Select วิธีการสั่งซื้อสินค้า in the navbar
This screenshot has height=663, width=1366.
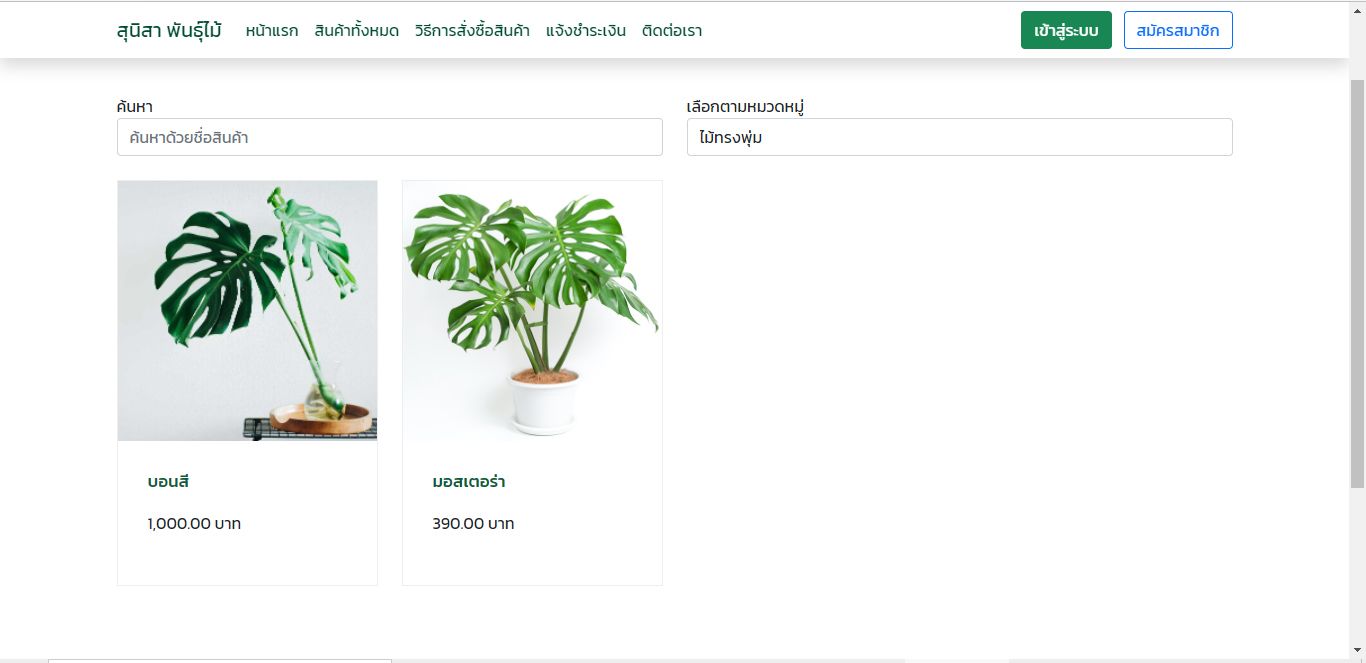click(x=472, y=31)
